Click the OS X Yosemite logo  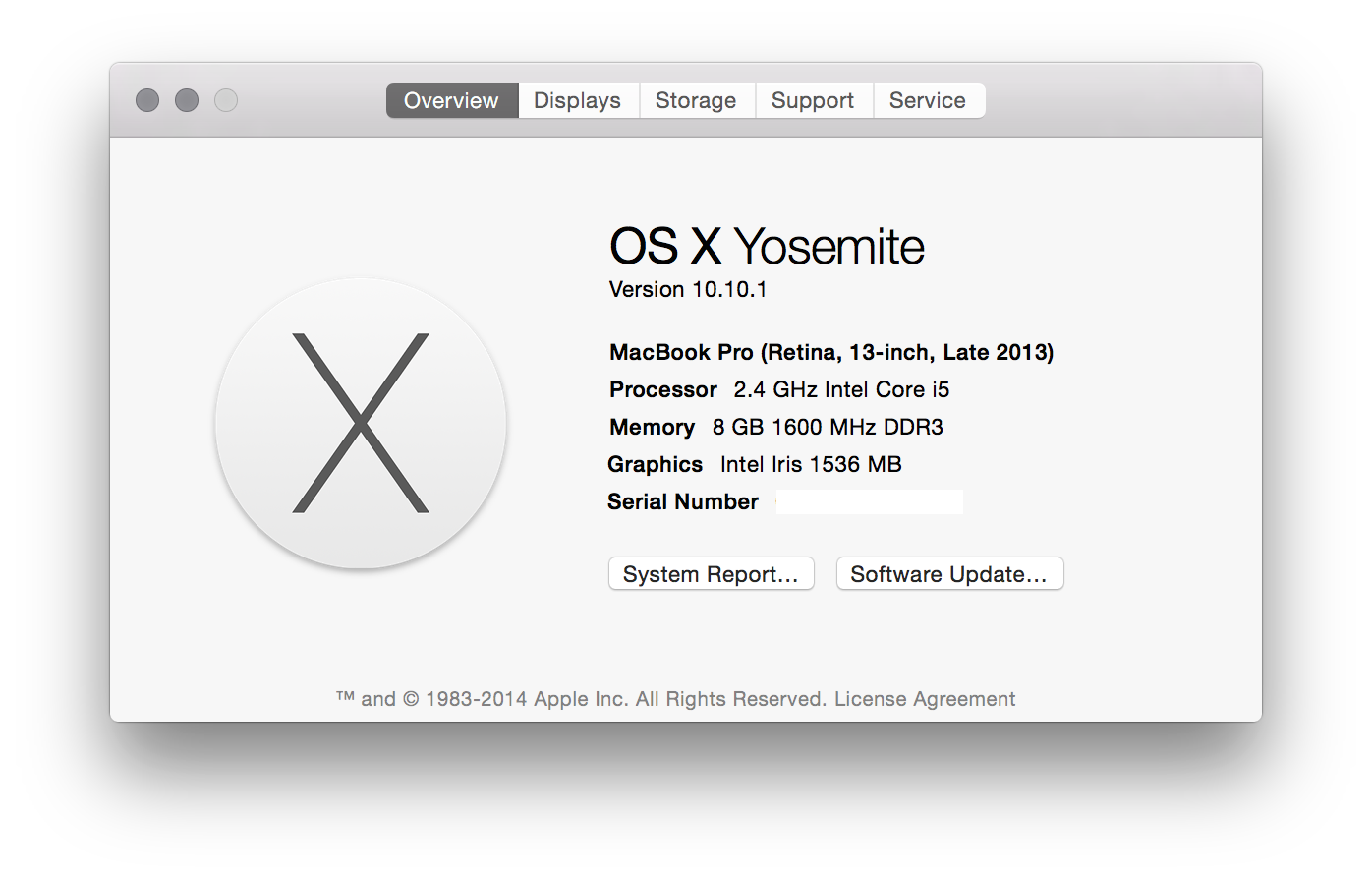[361, 424]
